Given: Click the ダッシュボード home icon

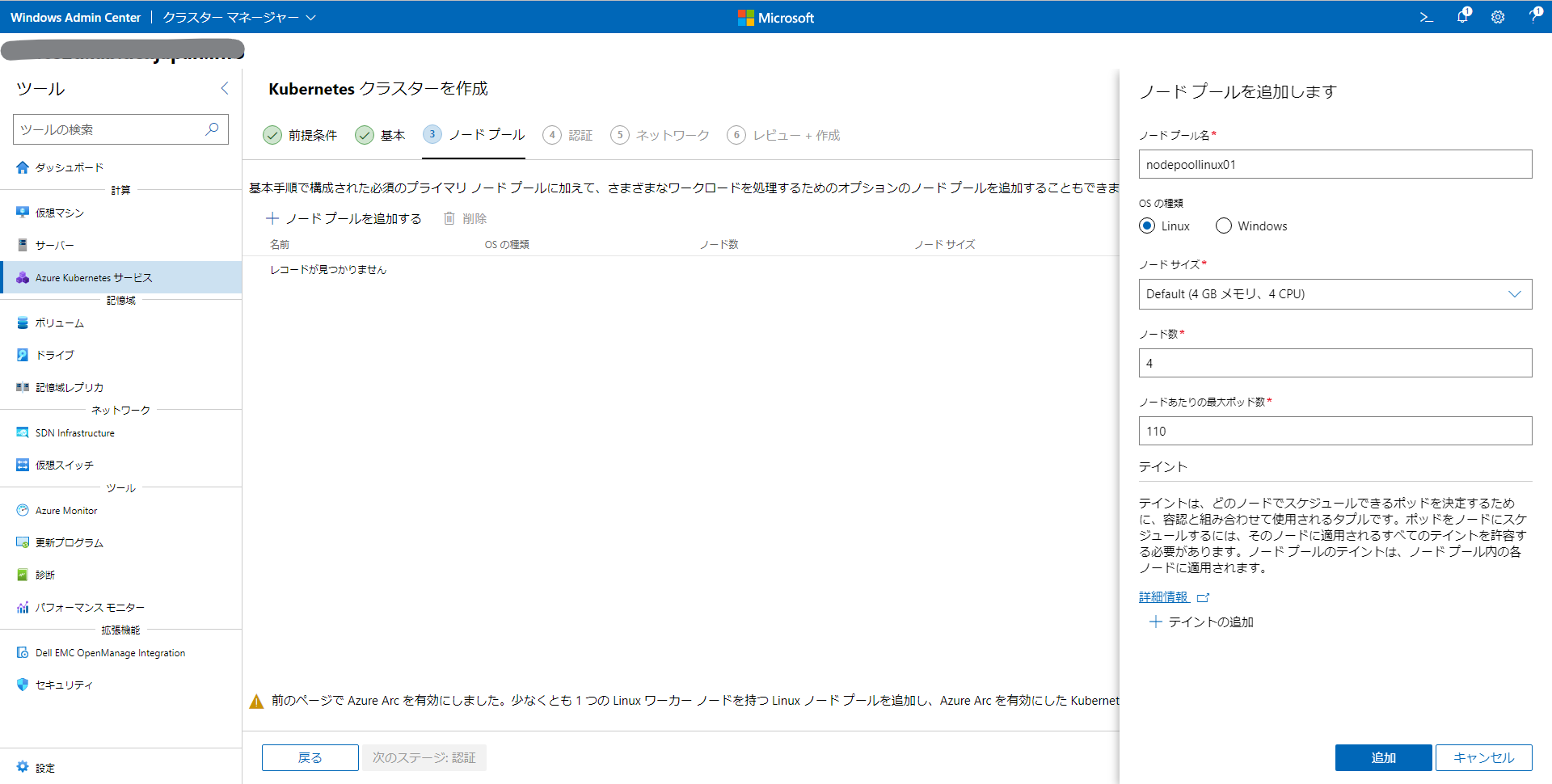Looking at the screenshot, I should click(23, 167).
